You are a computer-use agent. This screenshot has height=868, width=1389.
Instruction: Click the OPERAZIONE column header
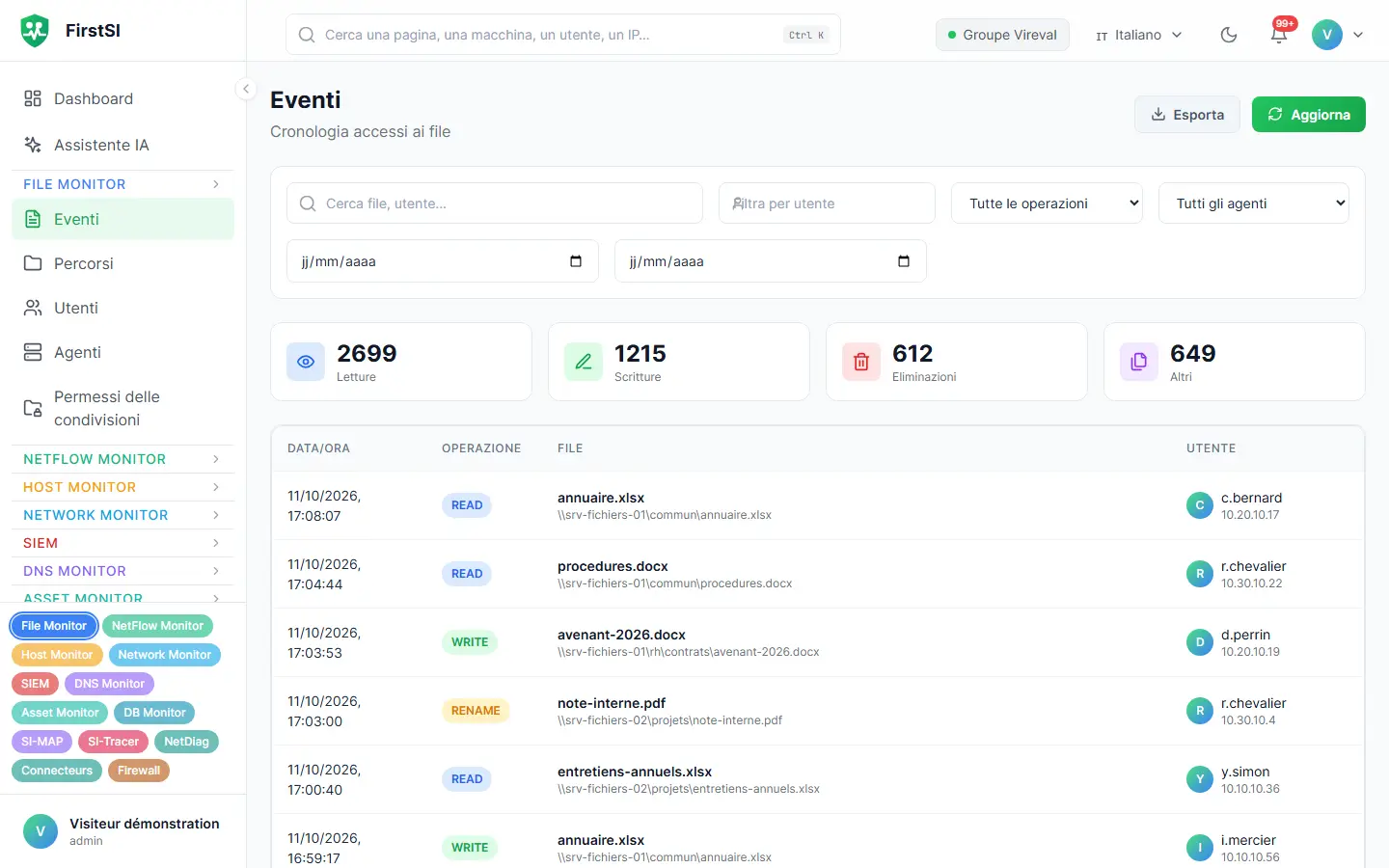click(481, 448)
